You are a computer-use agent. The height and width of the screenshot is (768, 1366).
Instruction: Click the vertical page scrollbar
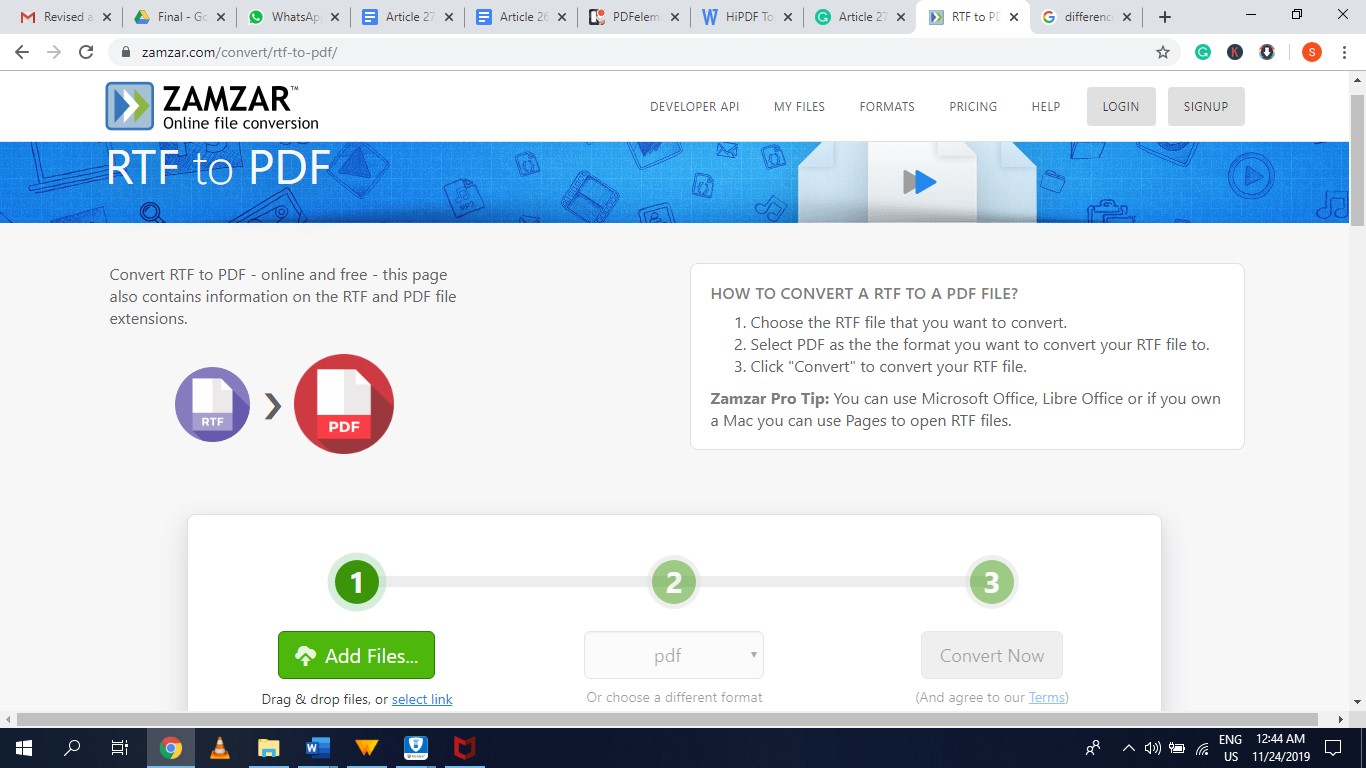tap(1357, 160)
